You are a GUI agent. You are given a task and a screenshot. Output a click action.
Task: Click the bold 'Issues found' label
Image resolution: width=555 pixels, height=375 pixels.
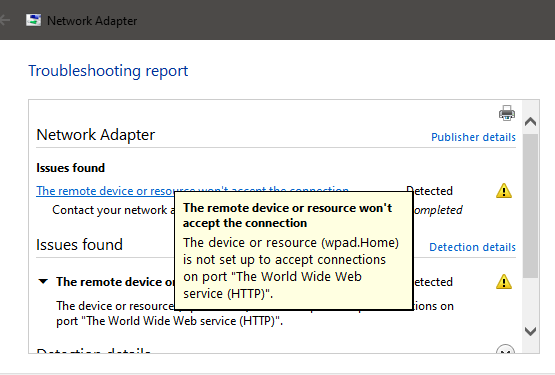(71, 168)
